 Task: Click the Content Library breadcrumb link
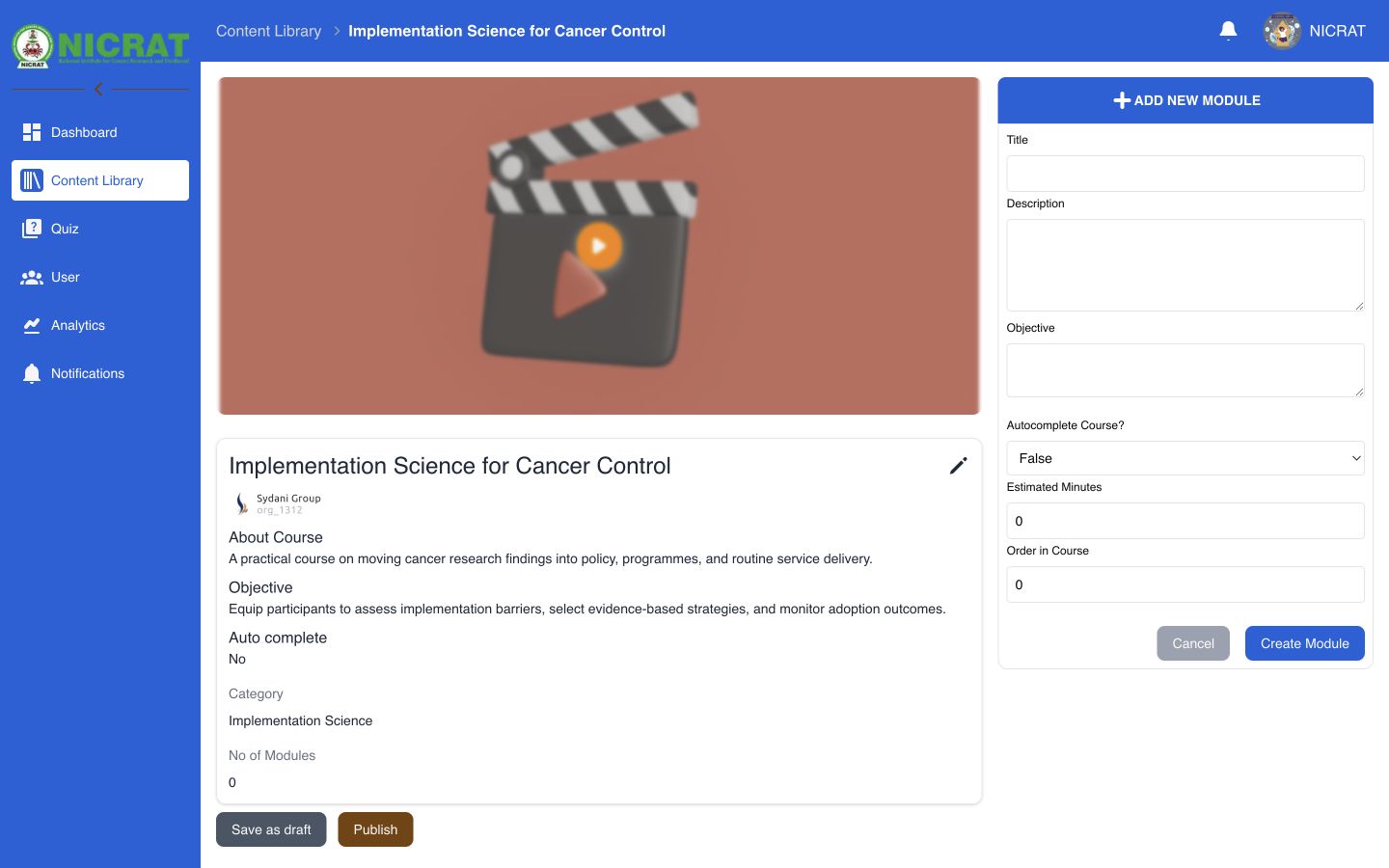tap(268, 31)
